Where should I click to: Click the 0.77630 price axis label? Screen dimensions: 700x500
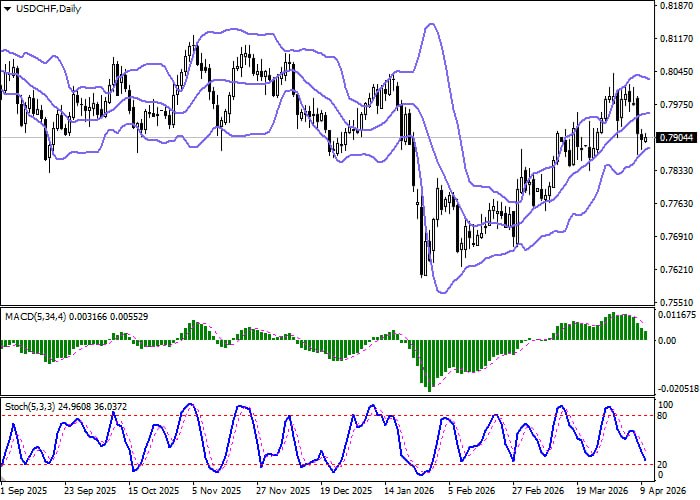coord(675,204)
